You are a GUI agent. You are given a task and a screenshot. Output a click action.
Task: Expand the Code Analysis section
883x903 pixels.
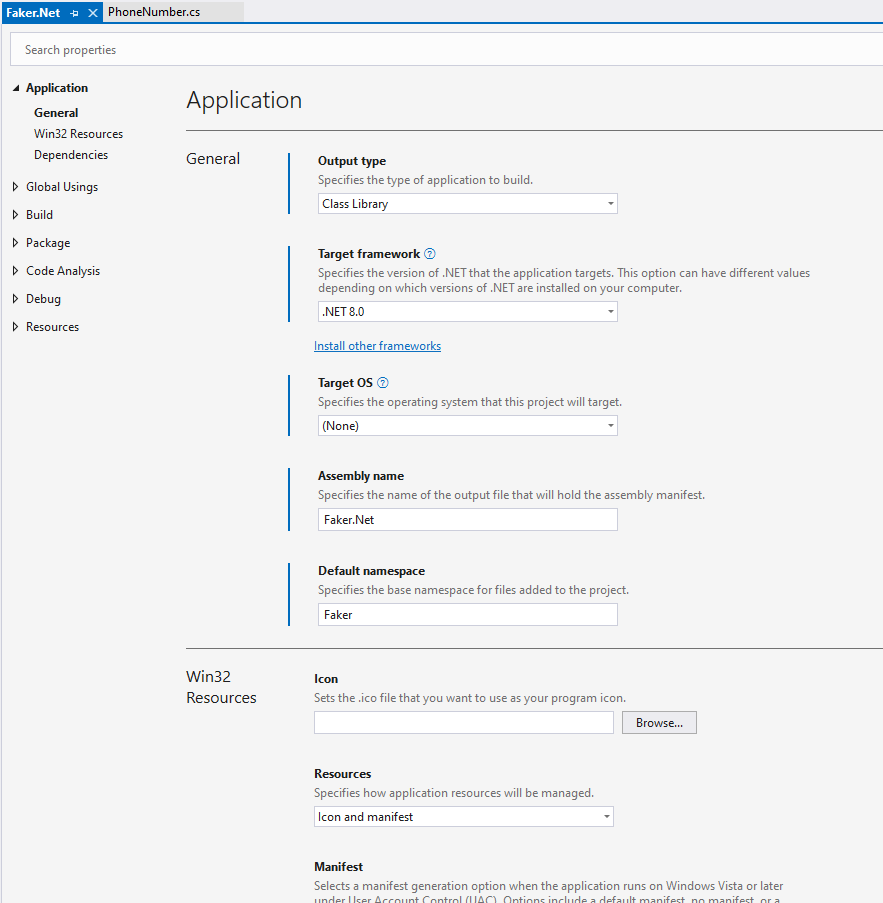click(16, 271)
